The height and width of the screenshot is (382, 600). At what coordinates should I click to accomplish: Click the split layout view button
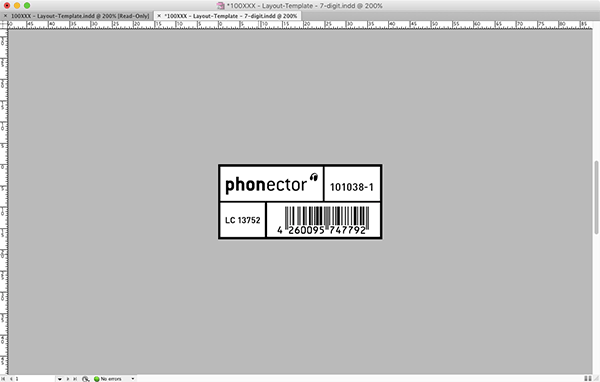pyautogui.click(x=588, y=379)
